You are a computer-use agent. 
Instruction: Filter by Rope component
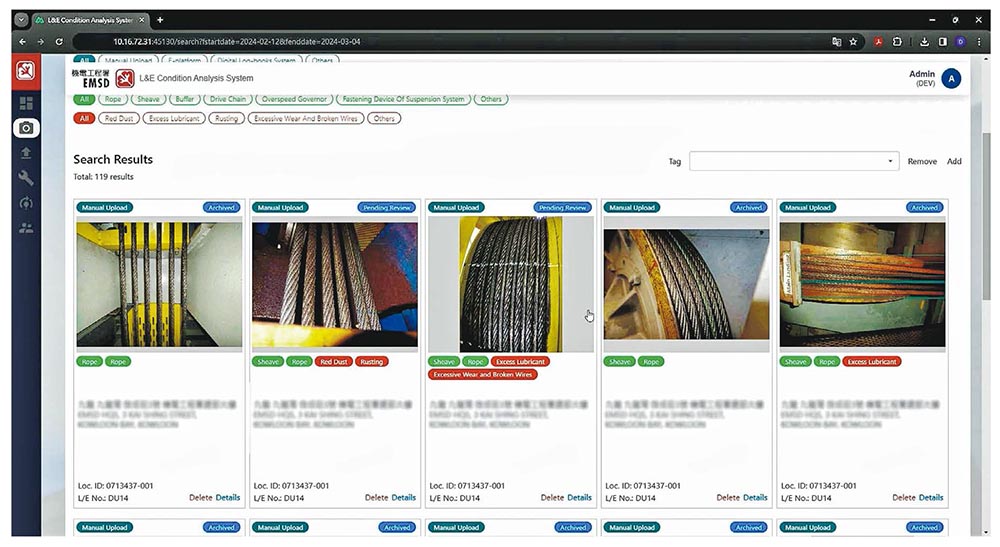click(113, 99)
